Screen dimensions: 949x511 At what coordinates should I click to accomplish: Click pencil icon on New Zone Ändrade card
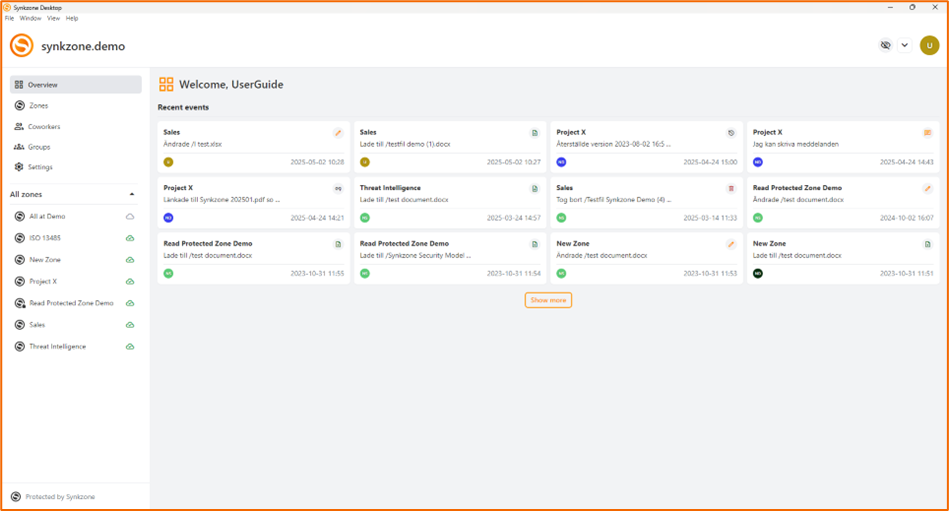(731, 245)
